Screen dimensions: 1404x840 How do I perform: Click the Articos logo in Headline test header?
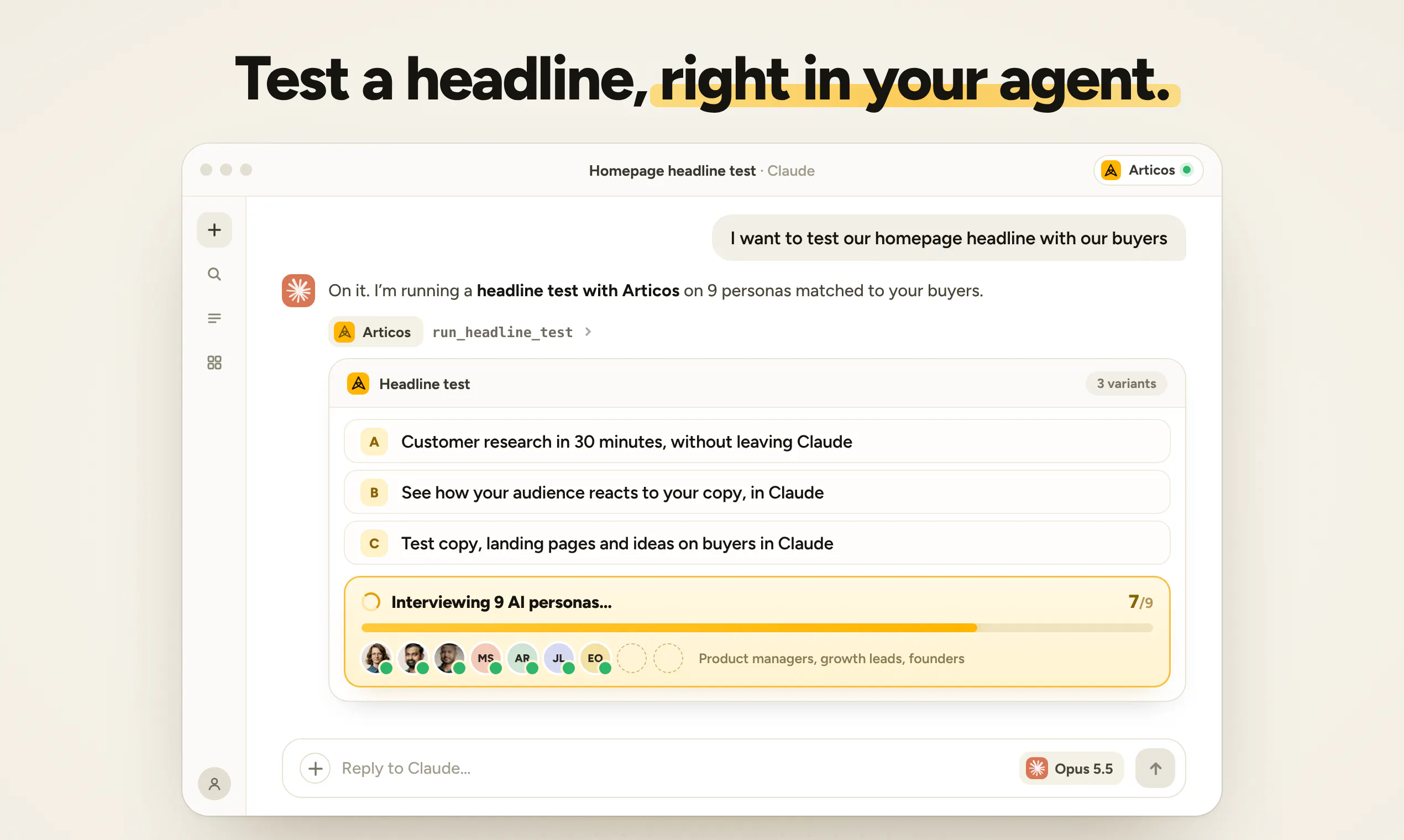(x=358, y=384)
